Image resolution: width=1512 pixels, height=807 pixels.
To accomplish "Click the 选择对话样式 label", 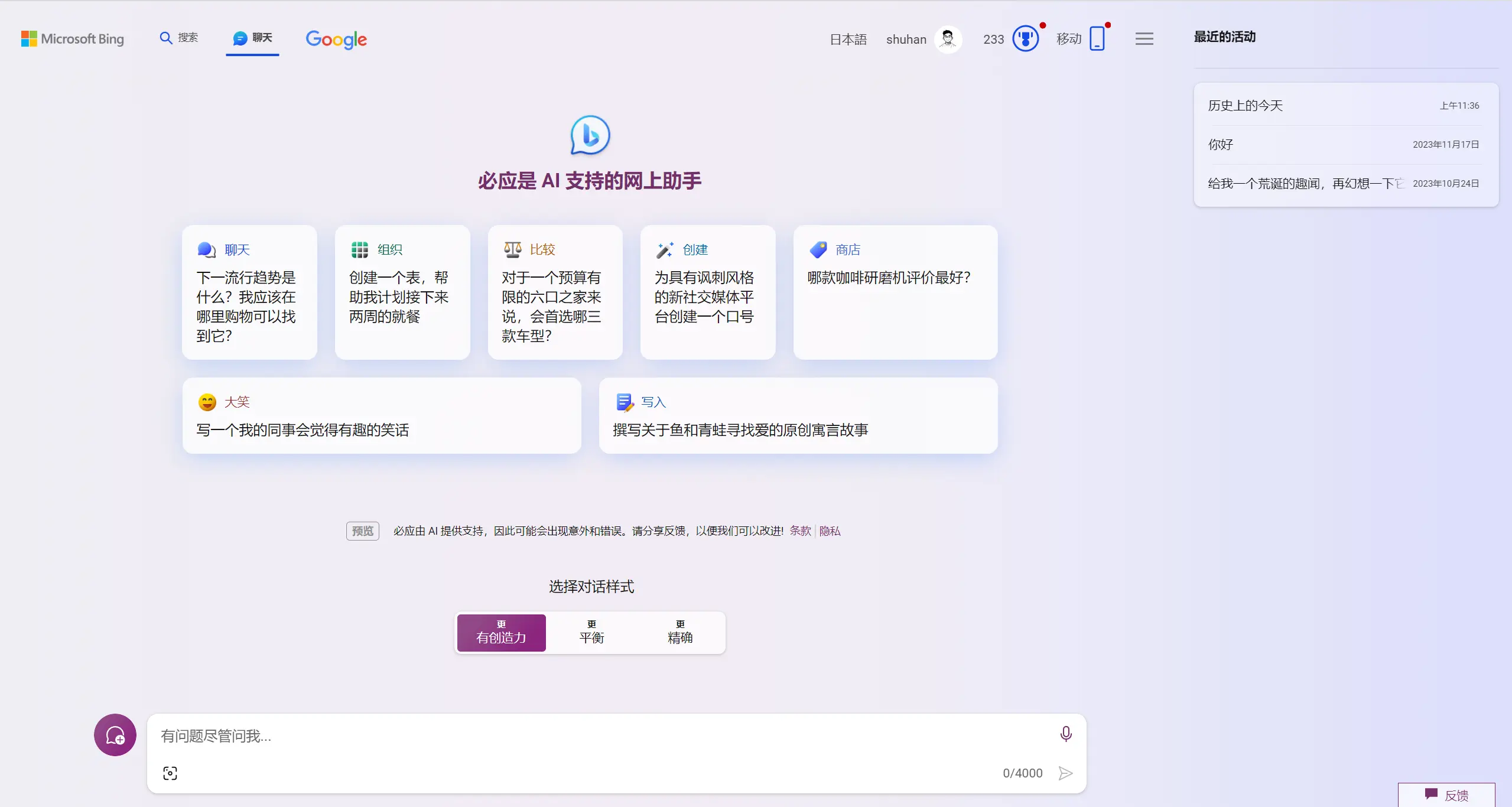I will tap(591, 587).
